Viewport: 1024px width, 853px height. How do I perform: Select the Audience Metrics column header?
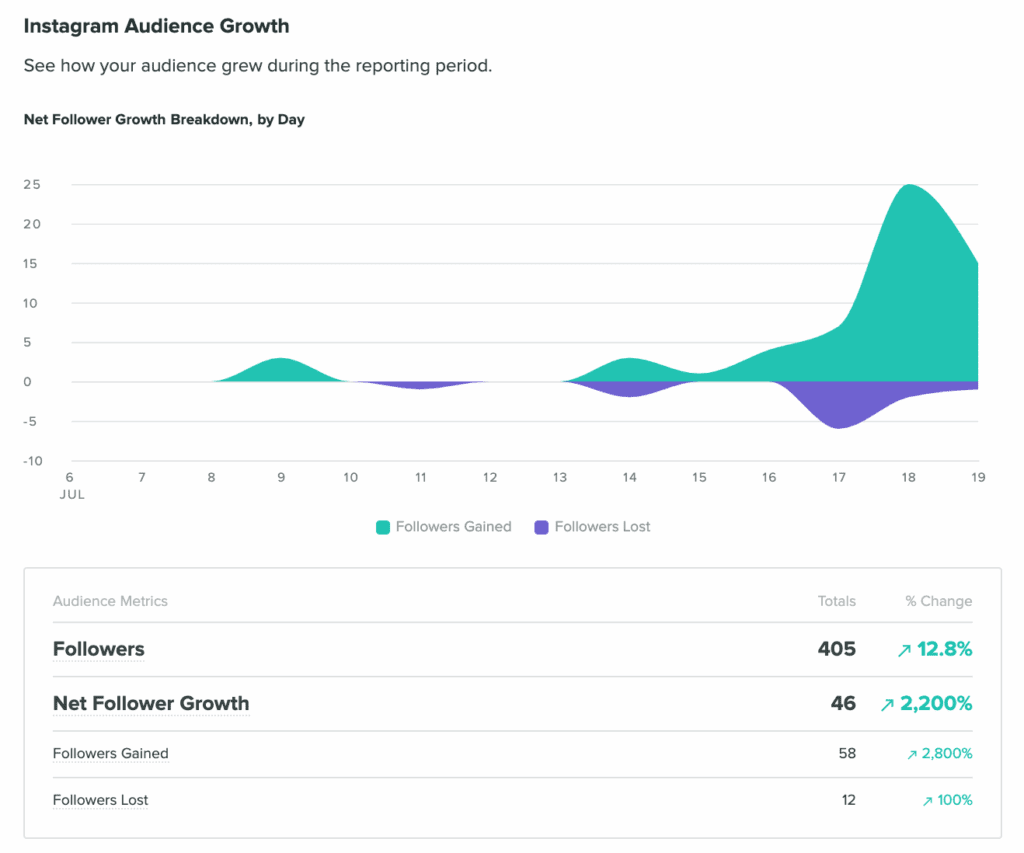click(110, 601)
